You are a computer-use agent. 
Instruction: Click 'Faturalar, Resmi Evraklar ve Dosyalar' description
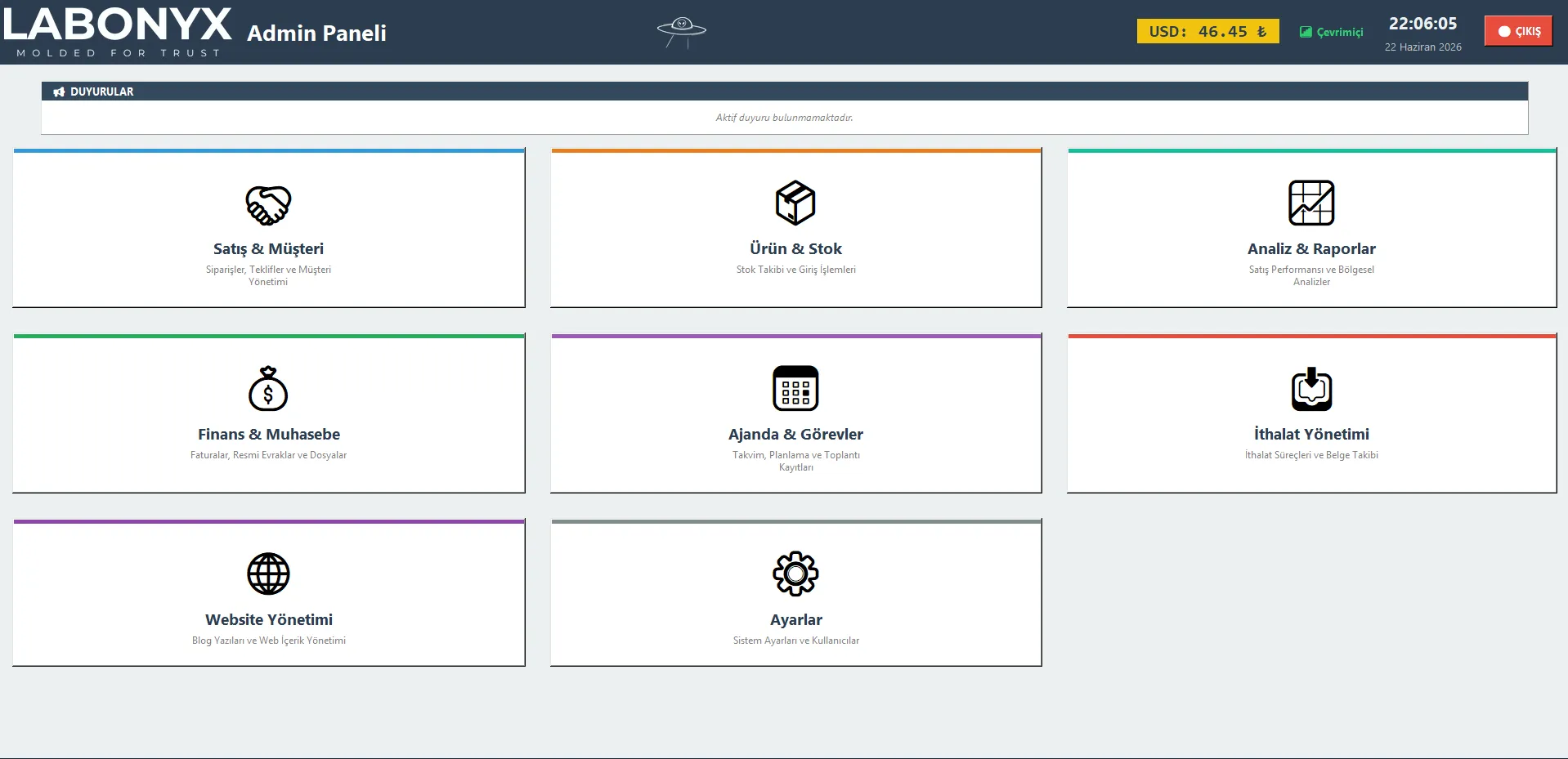click(x=268, y=455)
